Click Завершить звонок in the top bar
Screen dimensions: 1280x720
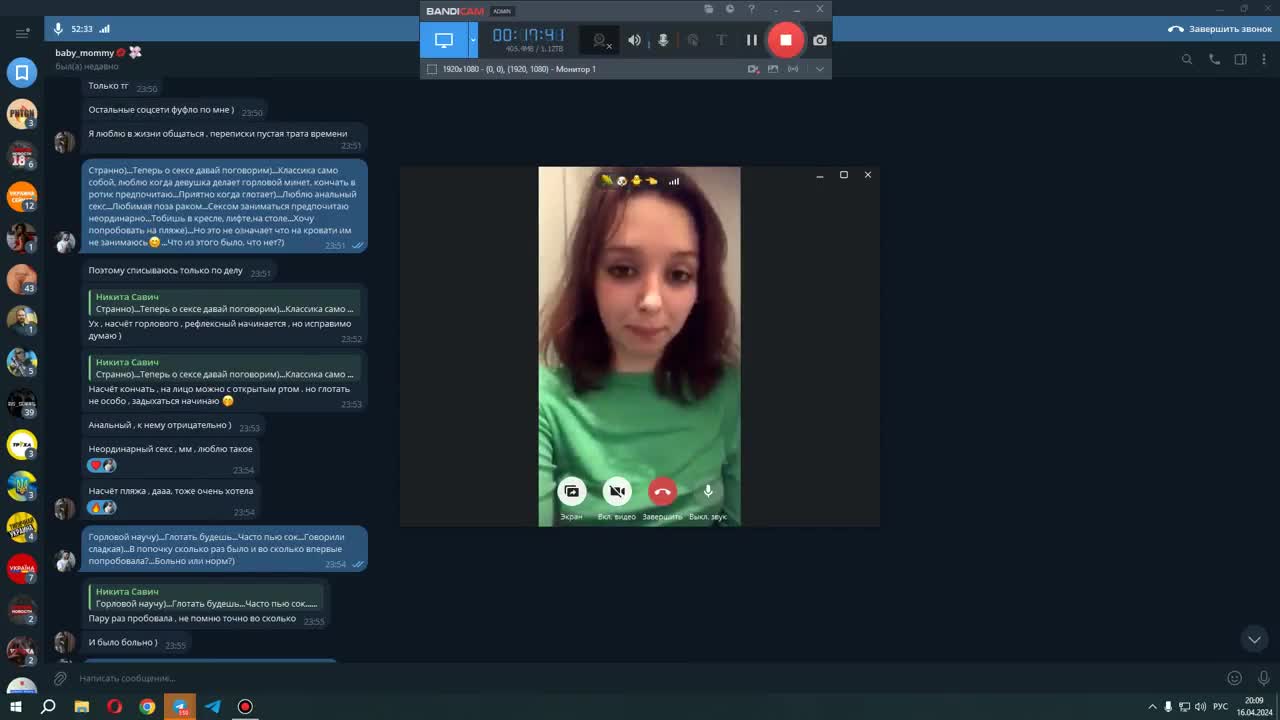coord(1220,29)
